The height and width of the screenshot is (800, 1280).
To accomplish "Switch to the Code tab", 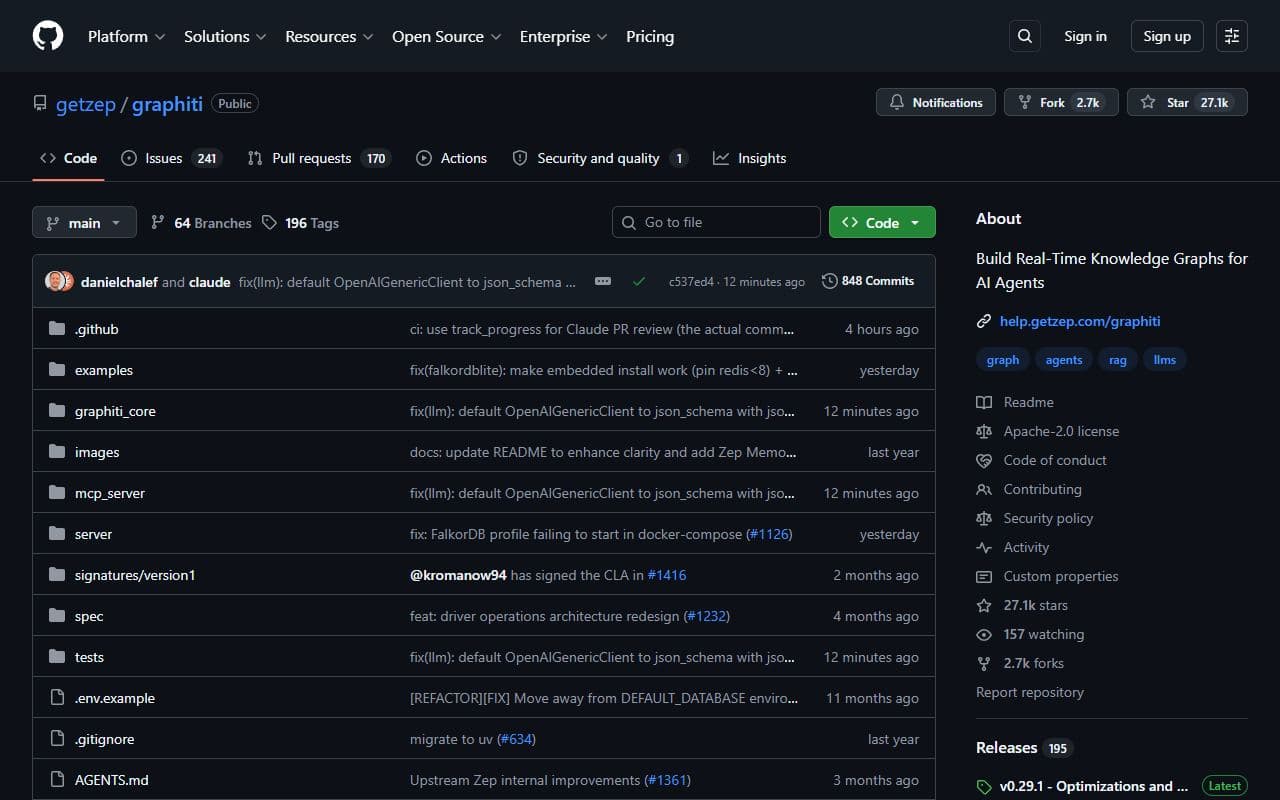I will (68, 158).
